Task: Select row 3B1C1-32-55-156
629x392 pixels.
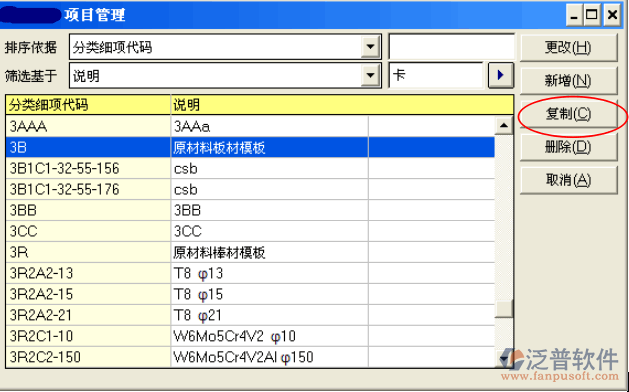Action: pyautogui.click(x=250, y=168)
